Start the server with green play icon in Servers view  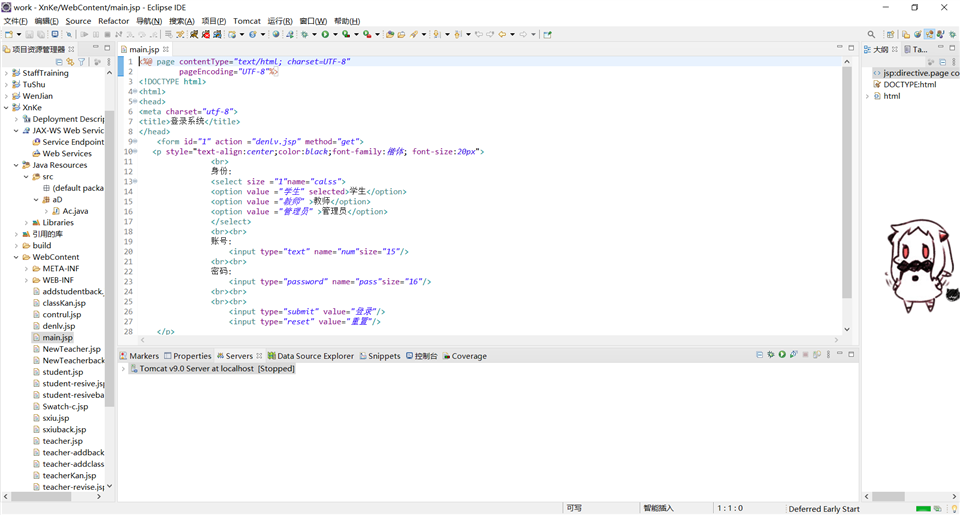pos(782,355)
